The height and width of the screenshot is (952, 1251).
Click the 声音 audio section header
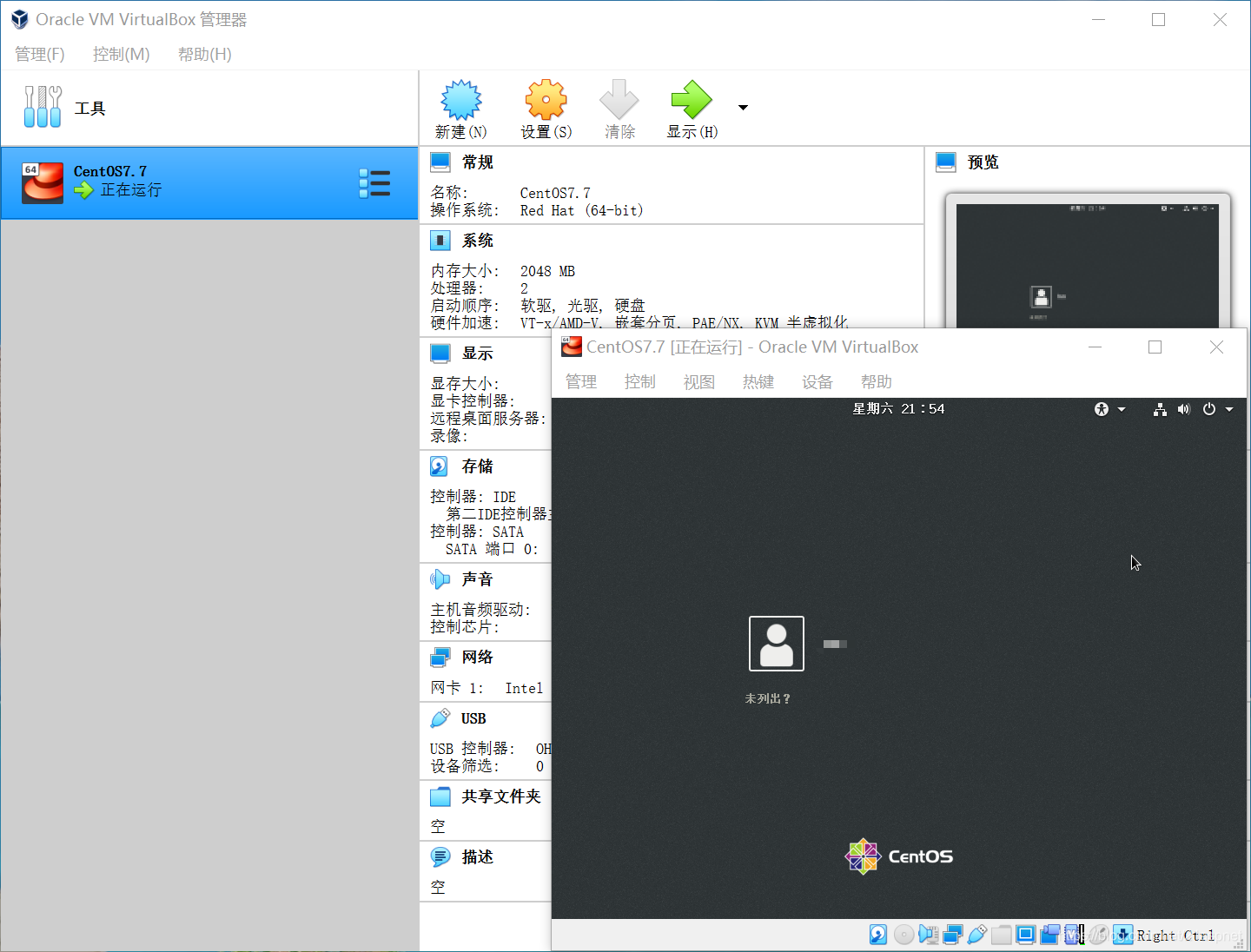[478, 579]
